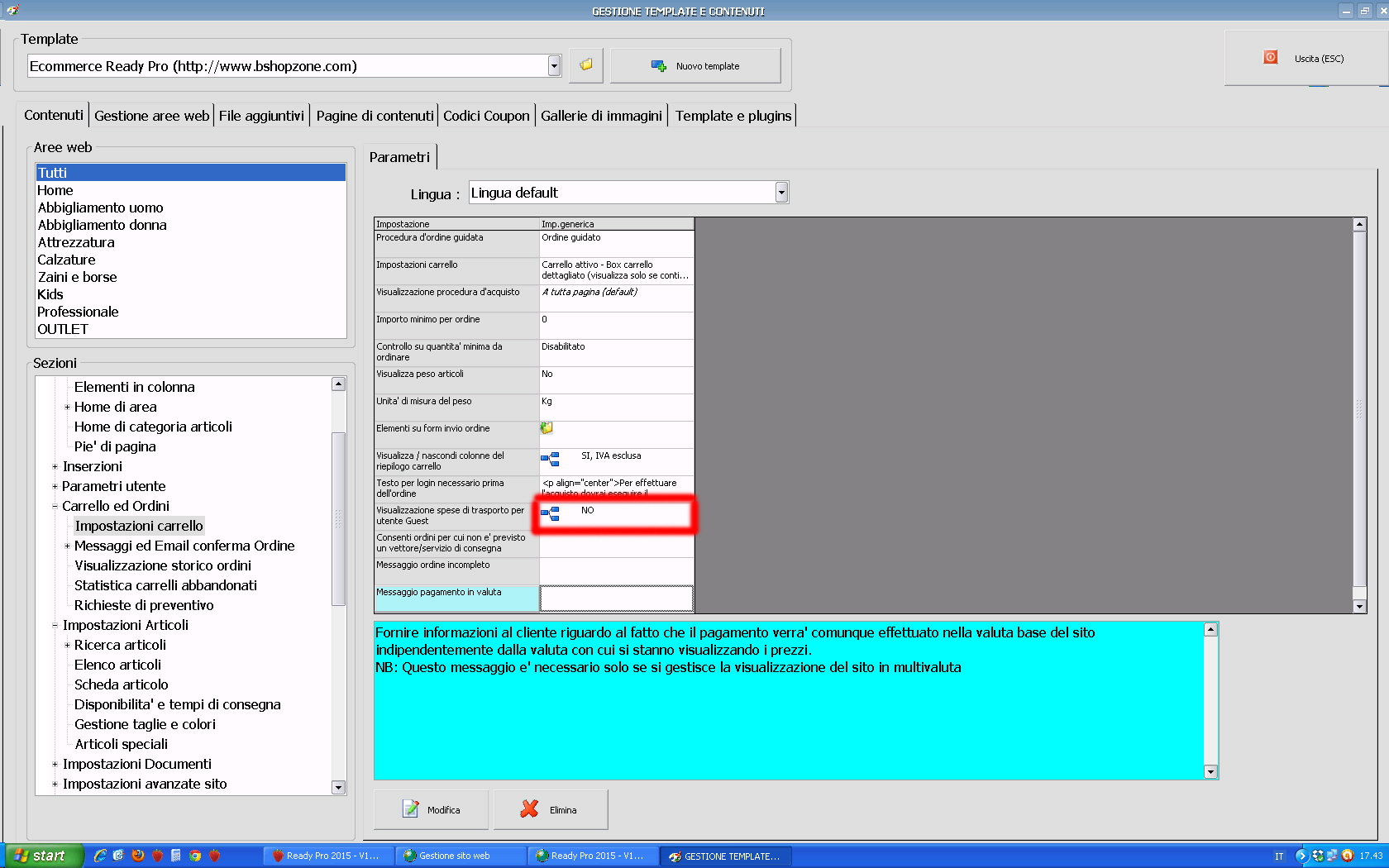
Task: Select Impostazioni carrello tree item
Action: (139, 526)
